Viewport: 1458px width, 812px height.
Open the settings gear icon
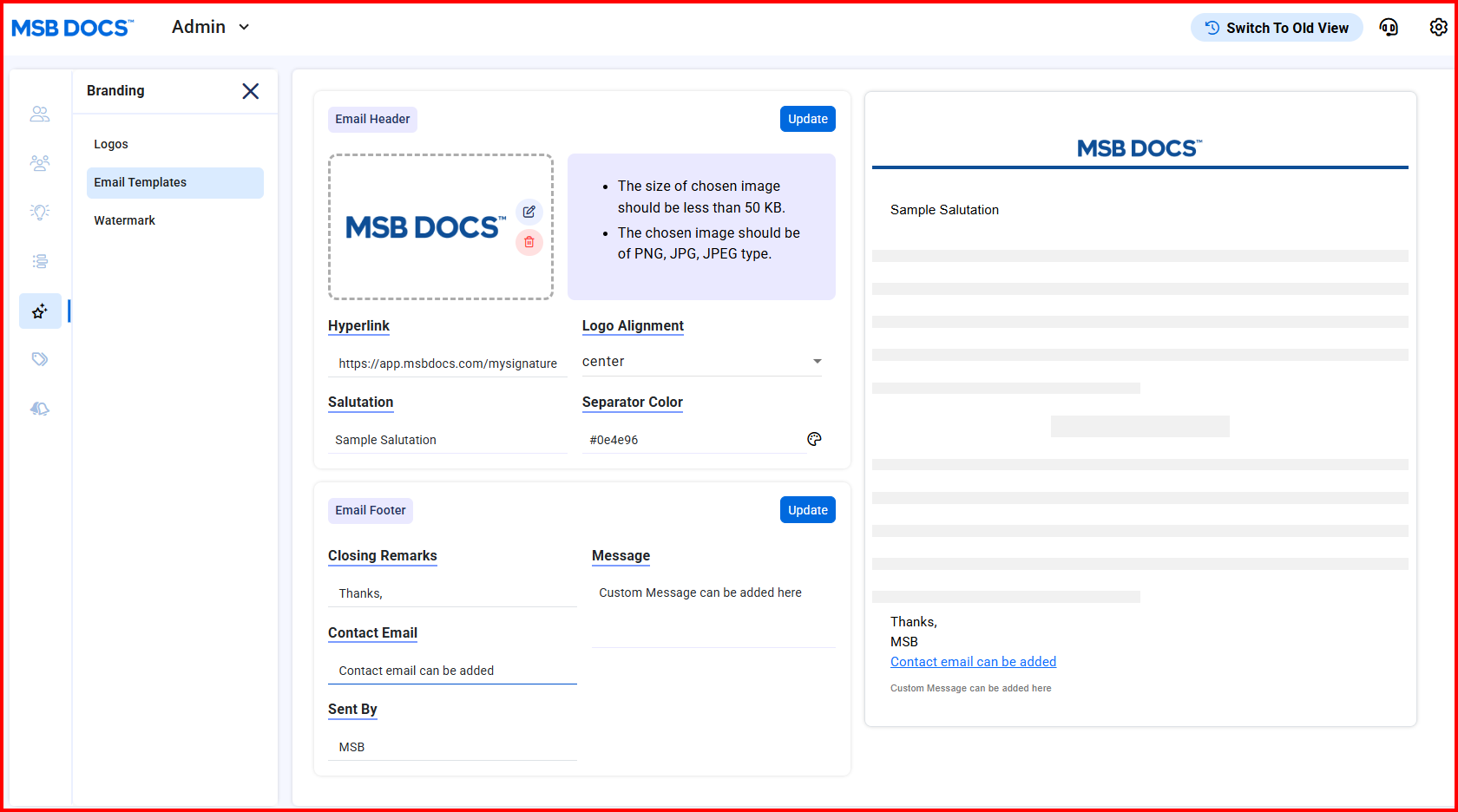click(1438, 28)
